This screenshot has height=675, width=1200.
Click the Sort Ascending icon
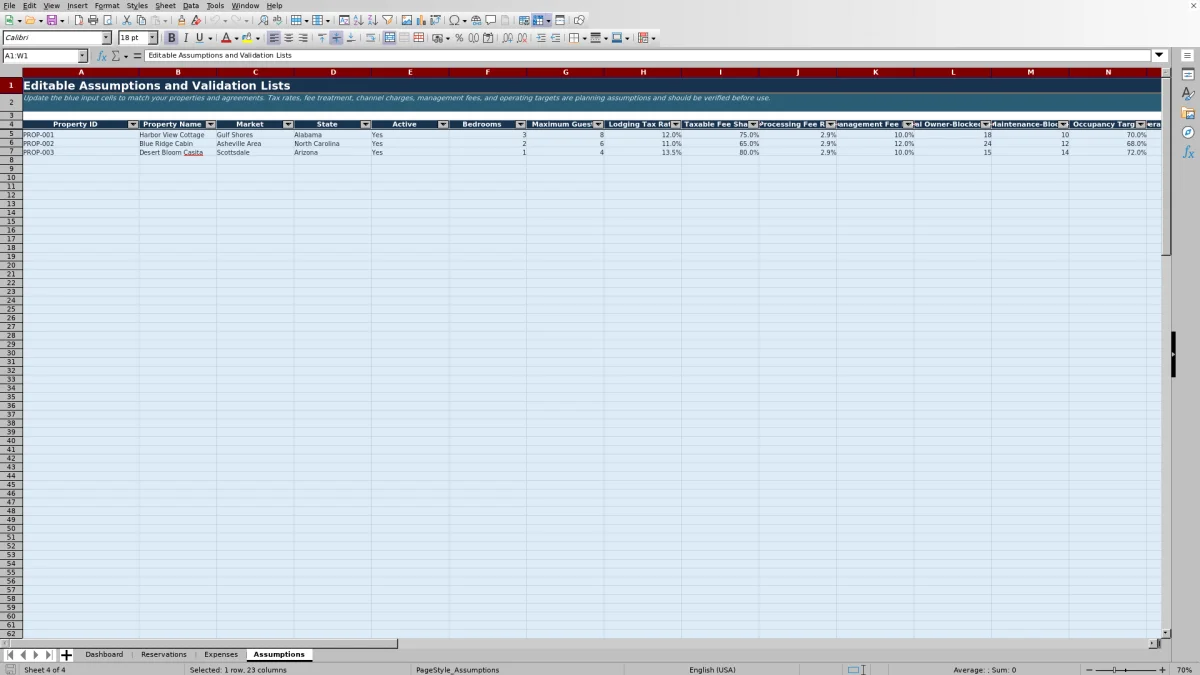[358, 20]
